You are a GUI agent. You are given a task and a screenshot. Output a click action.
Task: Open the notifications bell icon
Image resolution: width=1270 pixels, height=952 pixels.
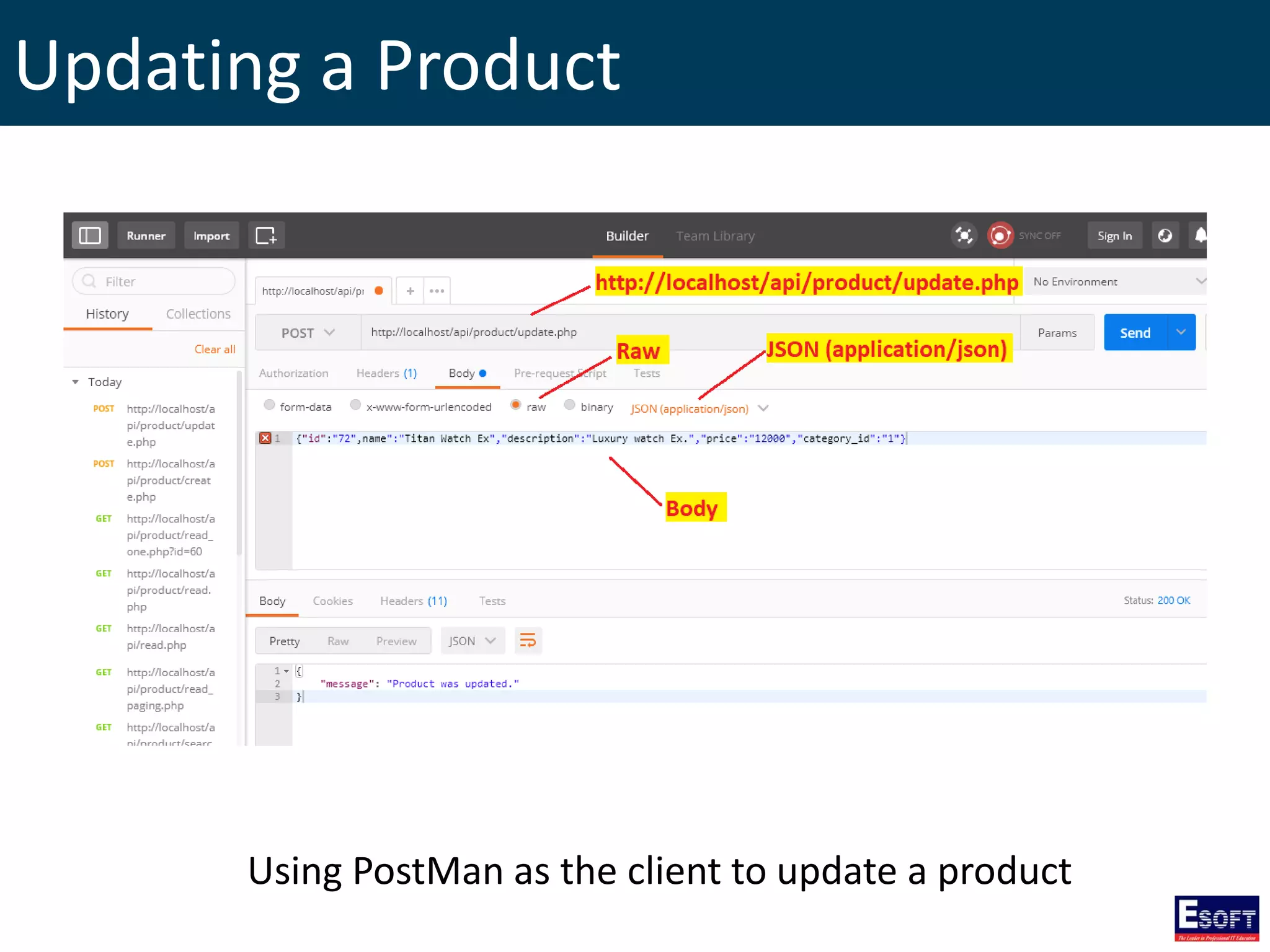pos(1200,236)
